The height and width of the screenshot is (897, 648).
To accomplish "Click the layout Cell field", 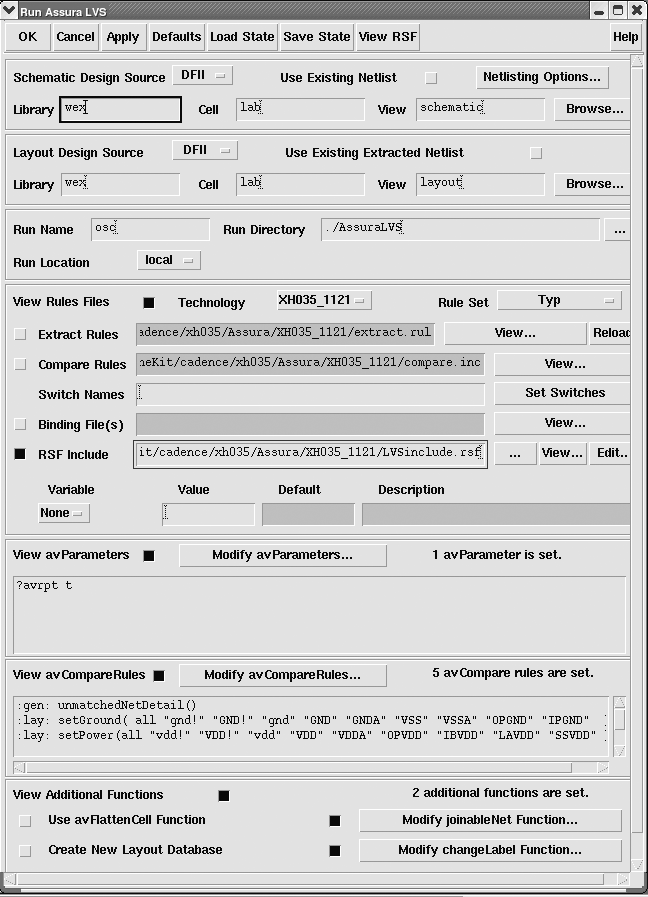I will (x=300, y=184).
